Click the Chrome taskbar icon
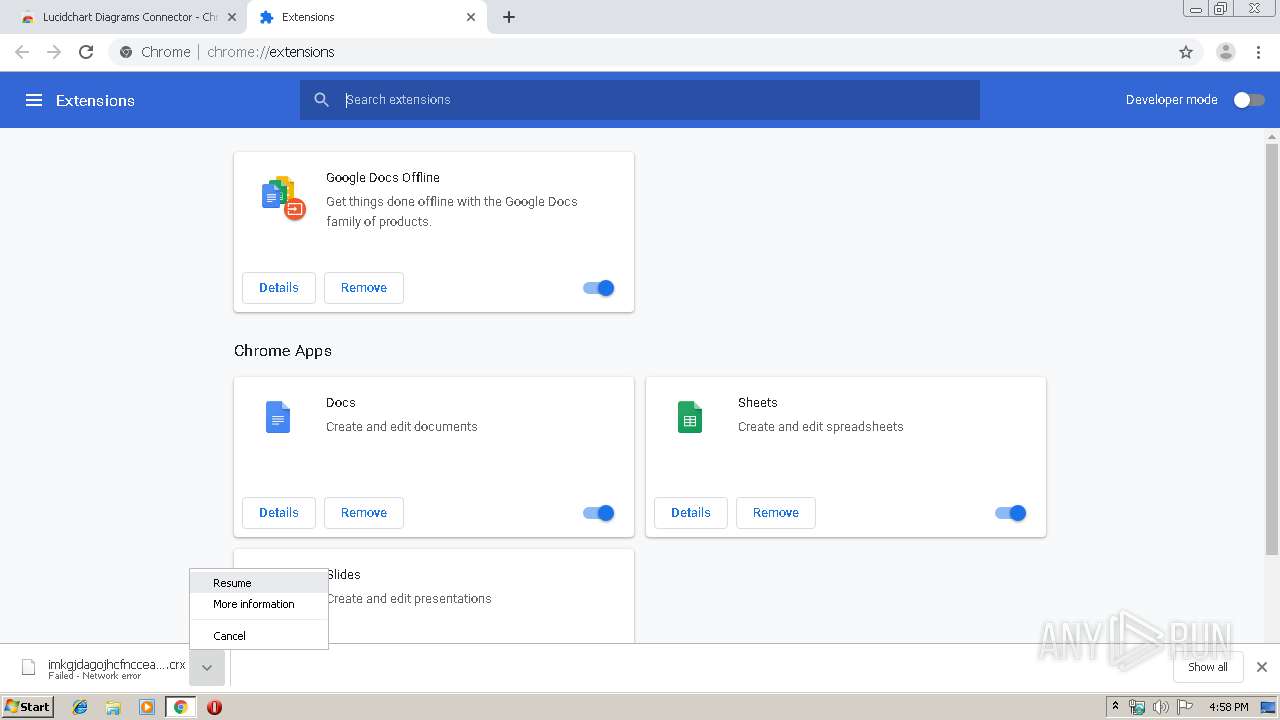 point(180,707)
